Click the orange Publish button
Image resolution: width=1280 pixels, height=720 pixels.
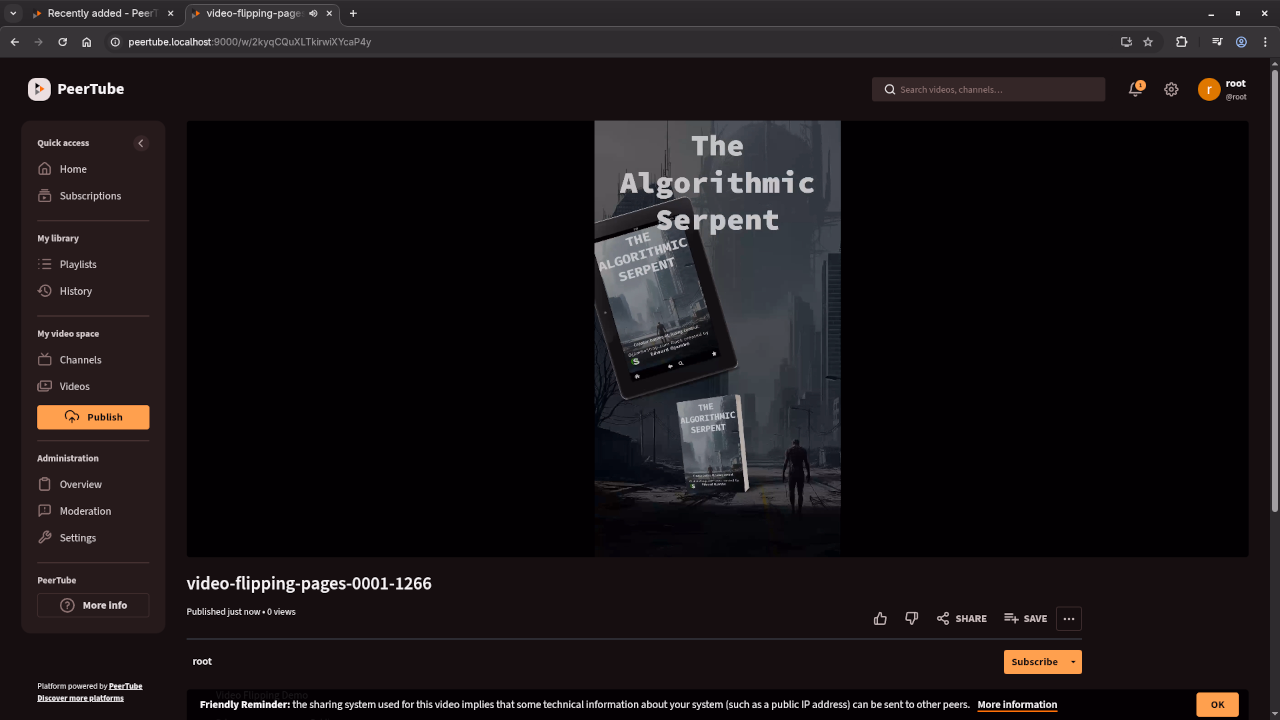pyautogui.click(x=93, y=417)
